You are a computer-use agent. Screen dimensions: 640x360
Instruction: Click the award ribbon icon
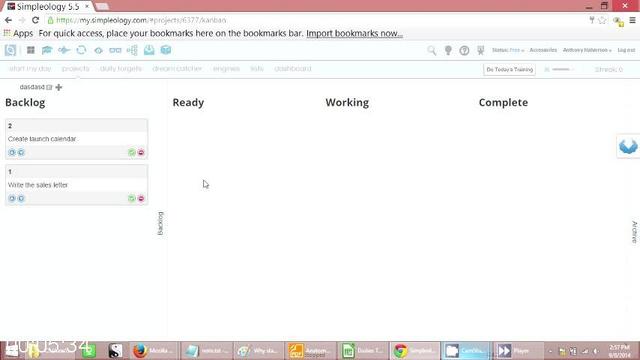[480, 50]
